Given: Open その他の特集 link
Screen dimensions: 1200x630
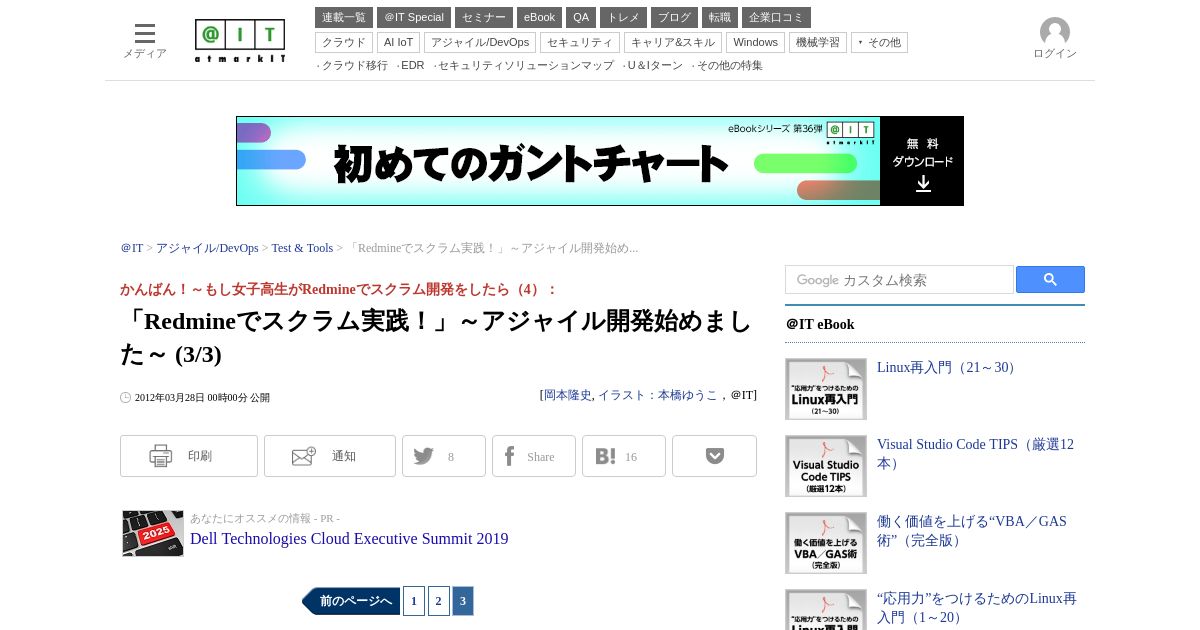Looking at the screenshot, I should tap(729, 65).
